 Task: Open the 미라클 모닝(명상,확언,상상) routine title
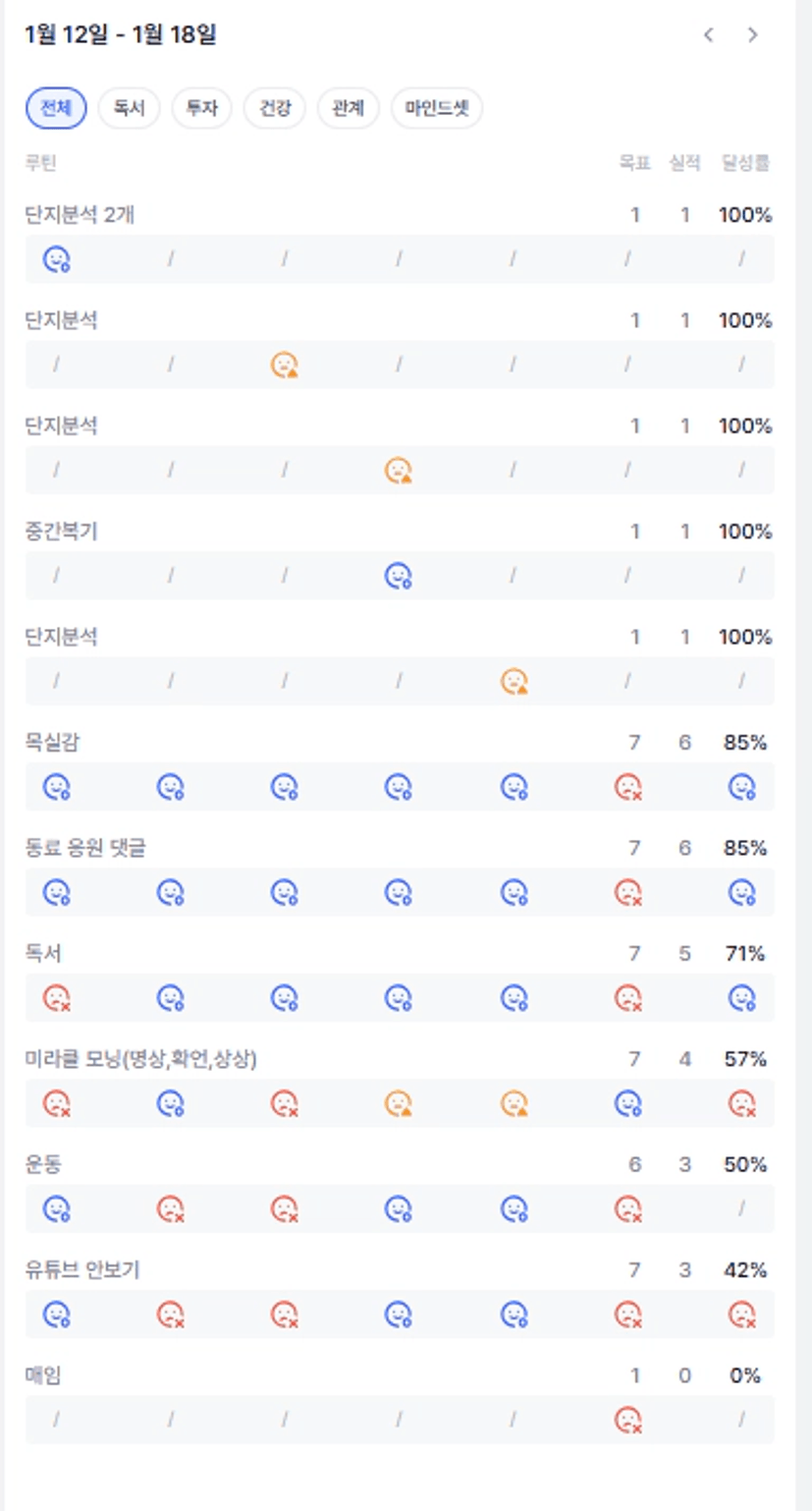click(140, 1059)
